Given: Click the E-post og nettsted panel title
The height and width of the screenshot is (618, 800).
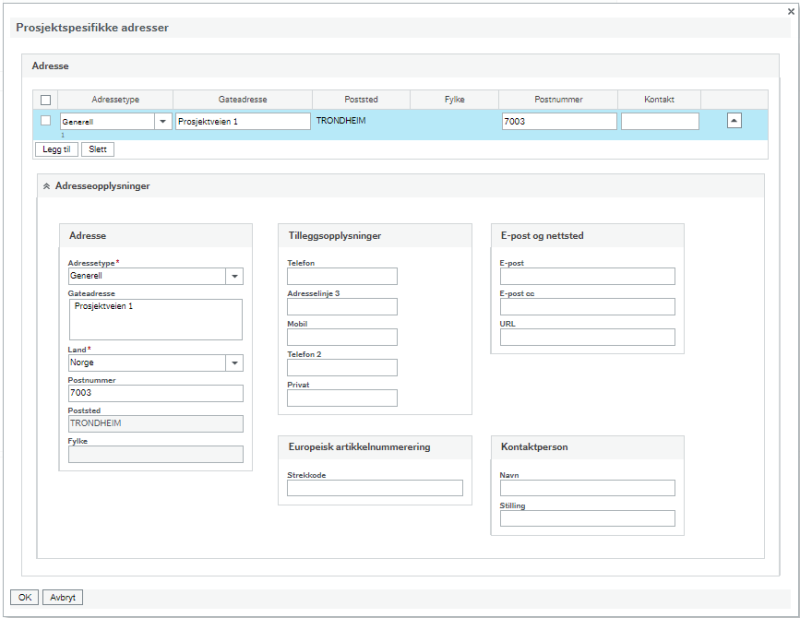Looking at the screenshot, I should click(542, 236).
